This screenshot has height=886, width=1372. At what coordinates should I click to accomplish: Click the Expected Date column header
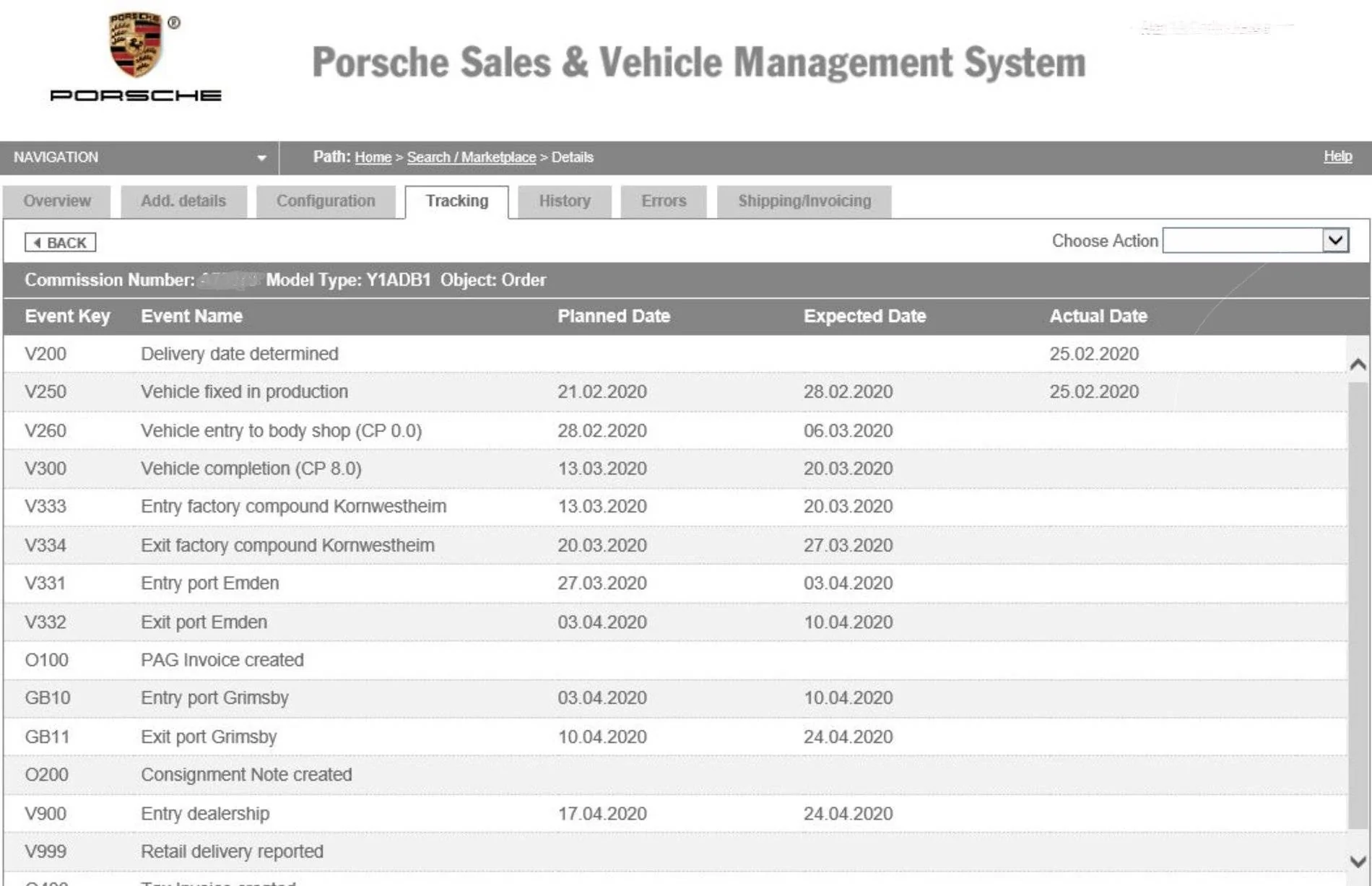864,316
